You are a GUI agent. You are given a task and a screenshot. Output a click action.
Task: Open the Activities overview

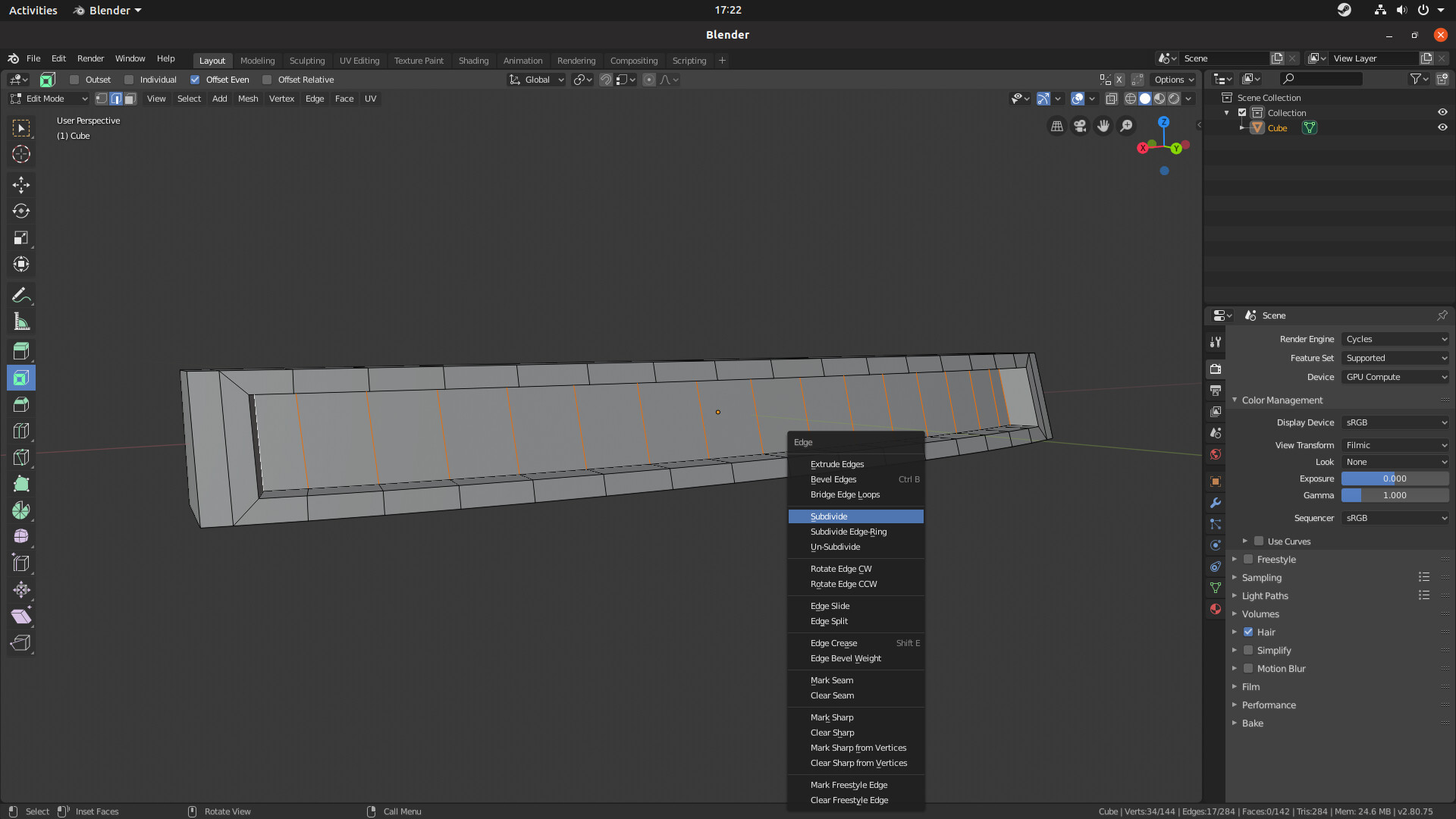(33, 10)
